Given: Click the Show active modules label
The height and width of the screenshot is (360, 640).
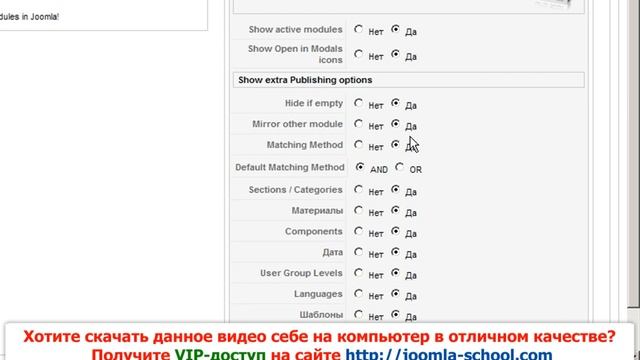Looking at the screenshot, I should 296,29.
